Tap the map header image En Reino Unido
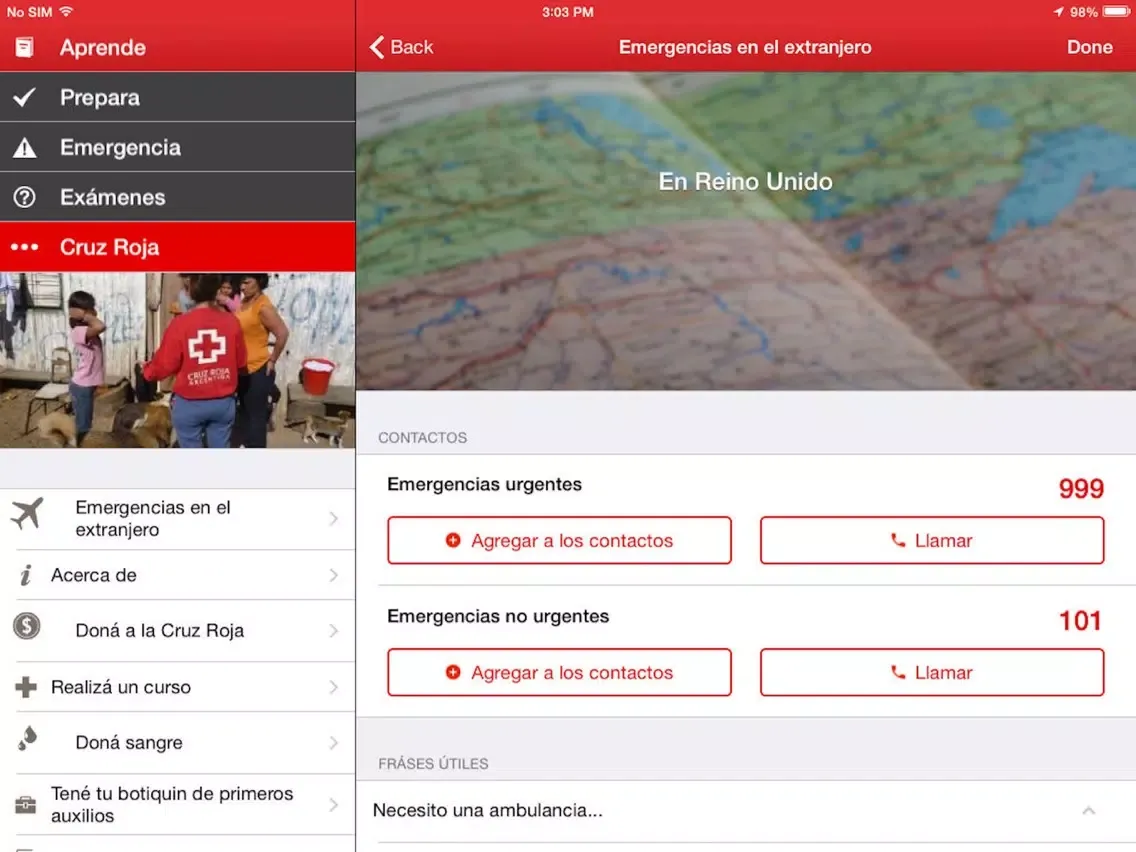Viewport: 1136px width, 852px height. pyautogui.click(x=746, y=231)
